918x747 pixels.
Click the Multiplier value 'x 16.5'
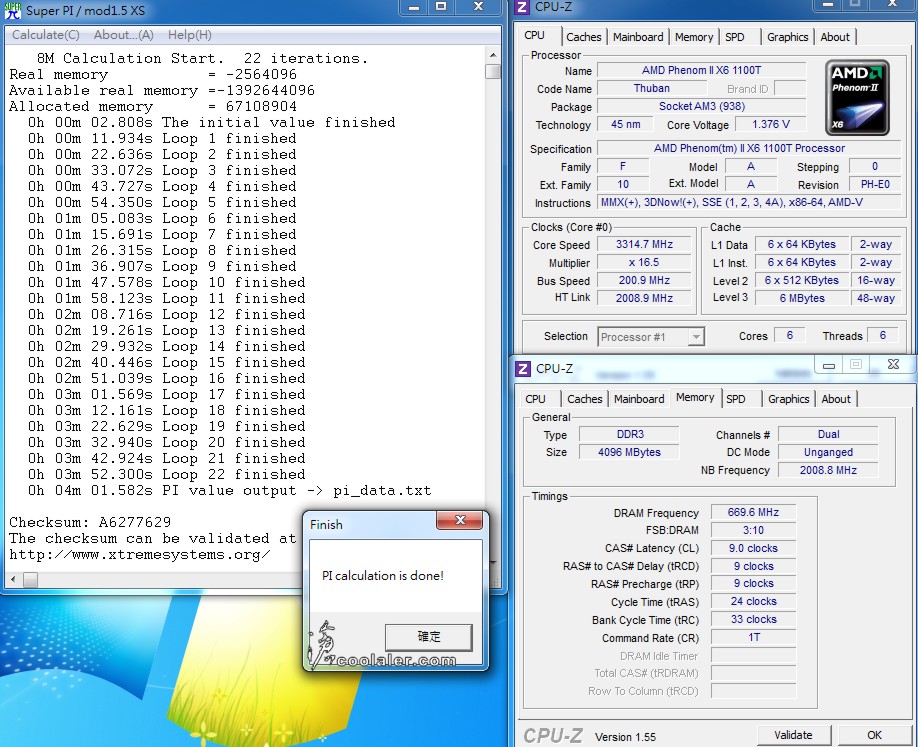point(644,263)
